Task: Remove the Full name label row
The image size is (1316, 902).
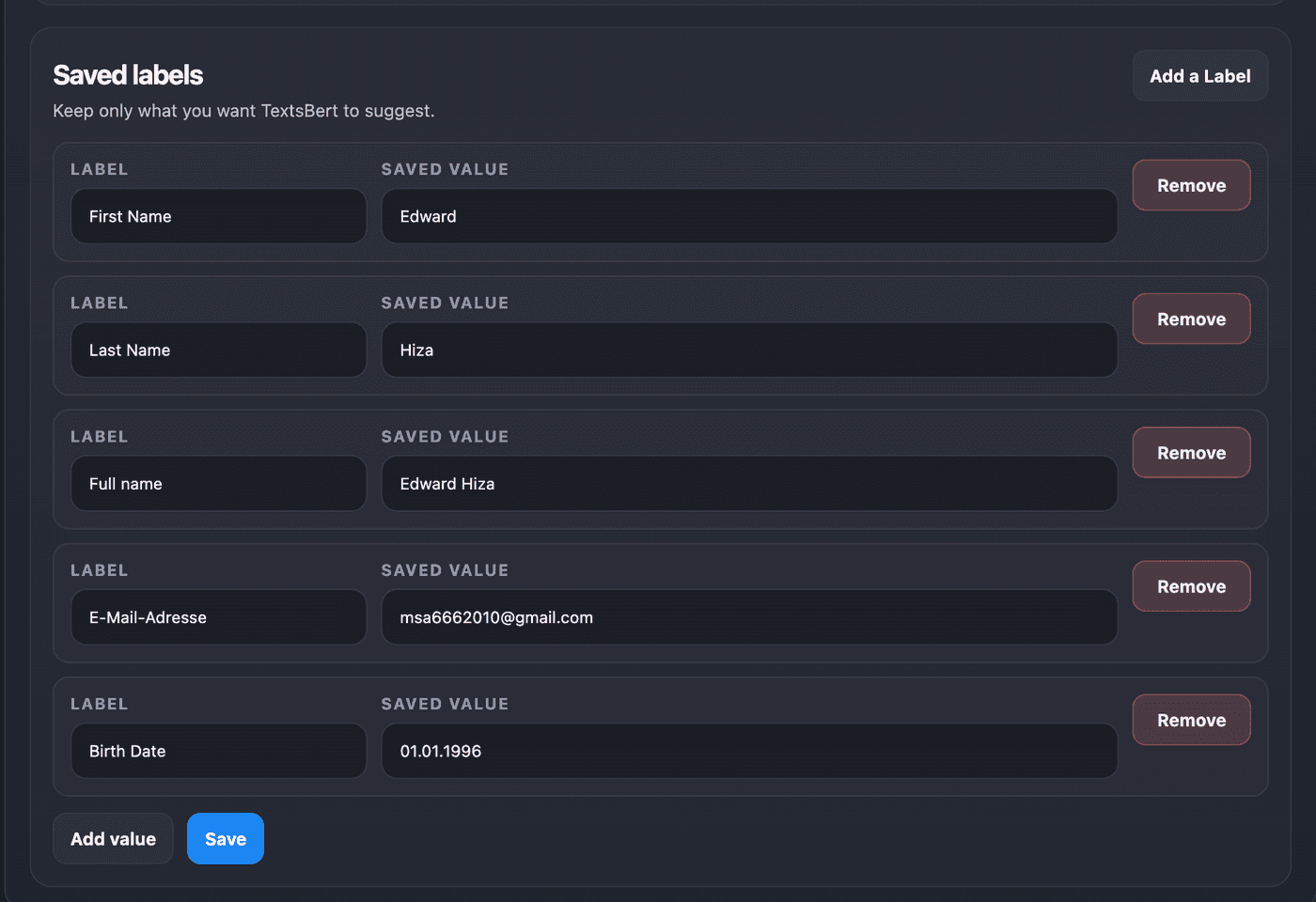Action: tap(1191, 453)
